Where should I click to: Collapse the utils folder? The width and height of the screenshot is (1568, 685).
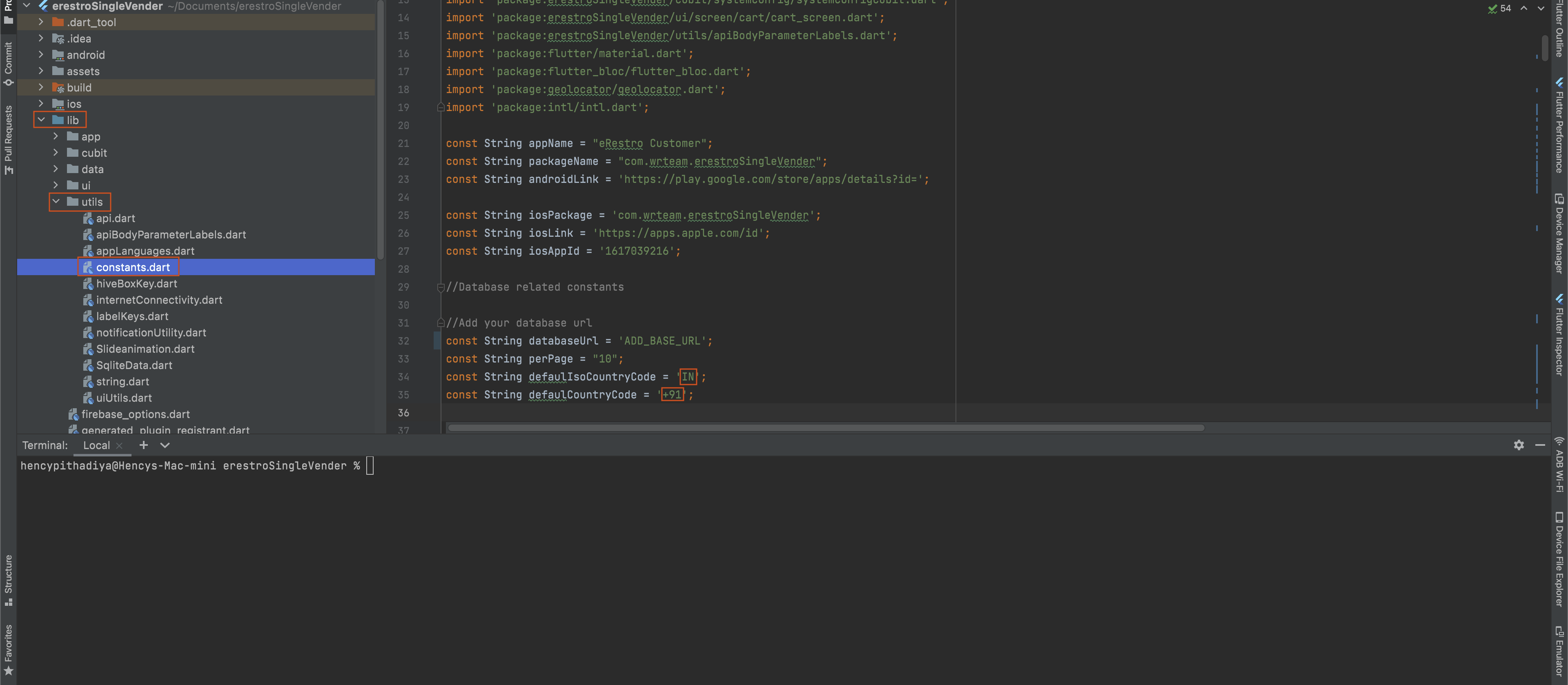(56, 201)
